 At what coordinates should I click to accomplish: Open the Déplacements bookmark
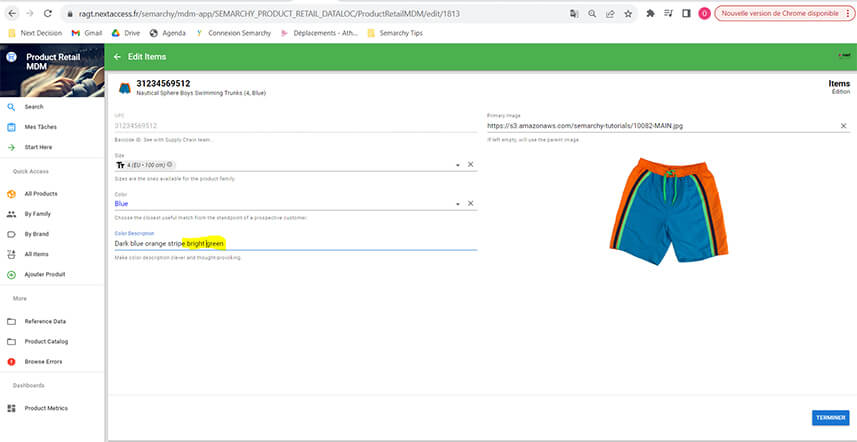point(320,33)
